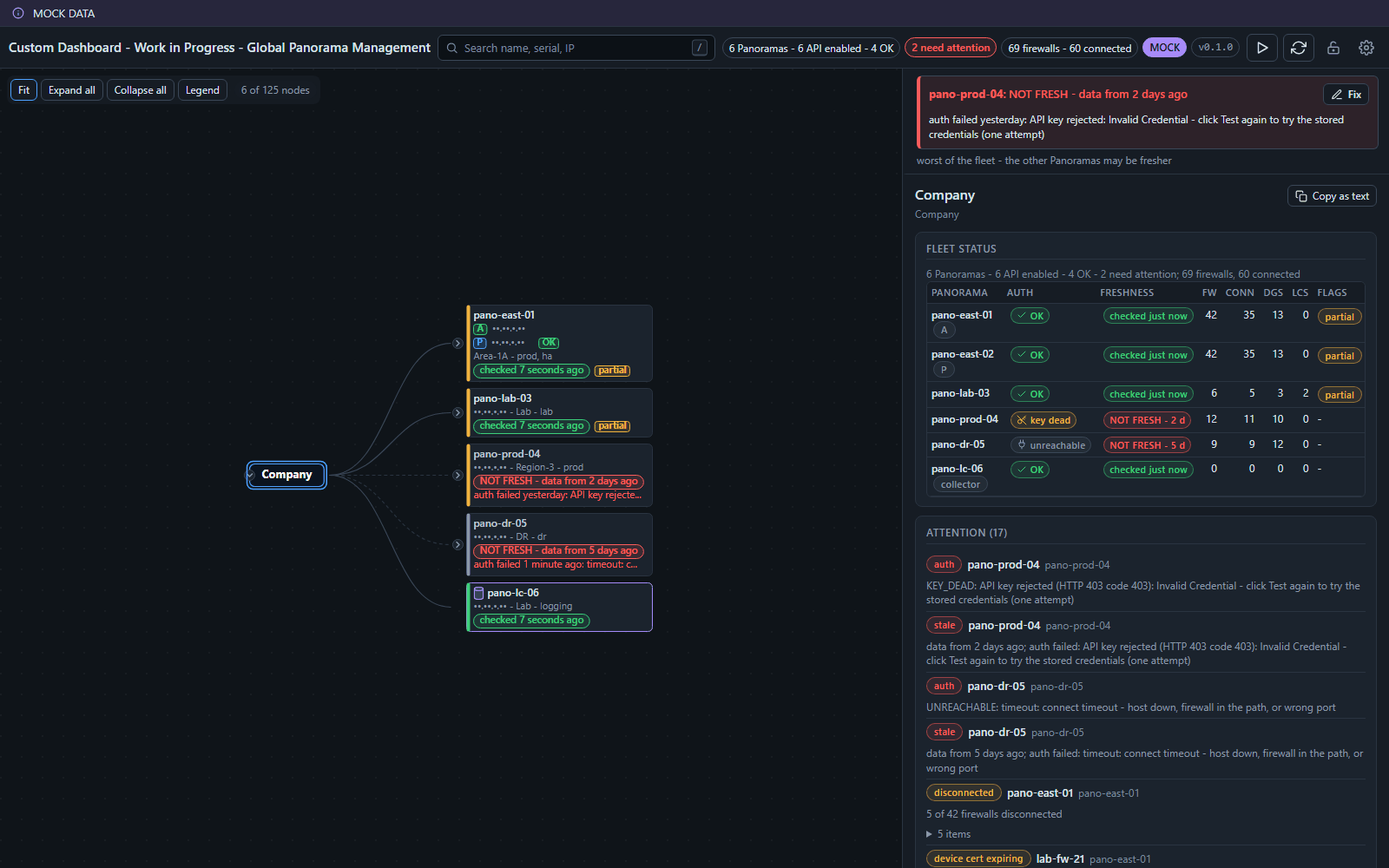Click the play icon in the header

pyautogui.click(x=1262, y=48)
